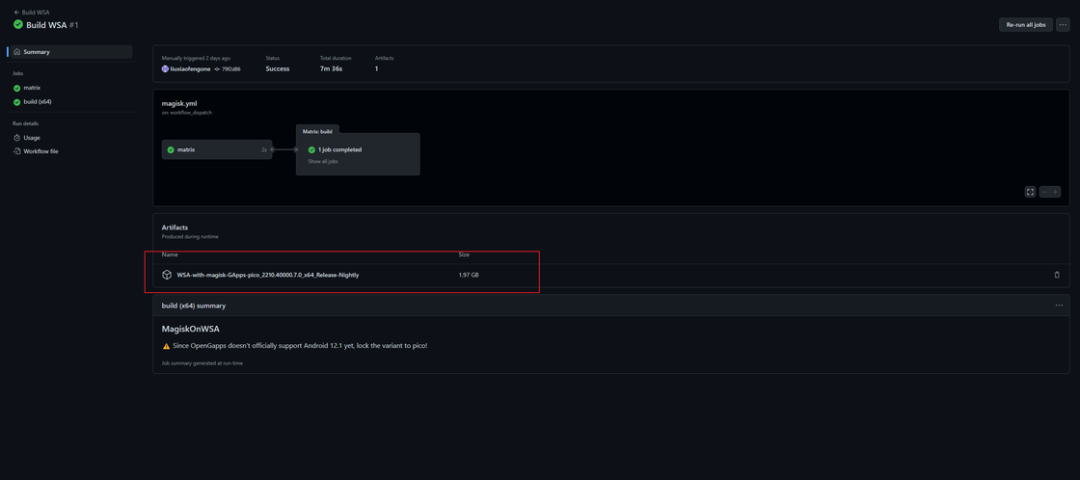This screenshot has width=1080, height=480.
Task: Open the build (x64) summary ellipsis menu
Action: (1059, 305)
